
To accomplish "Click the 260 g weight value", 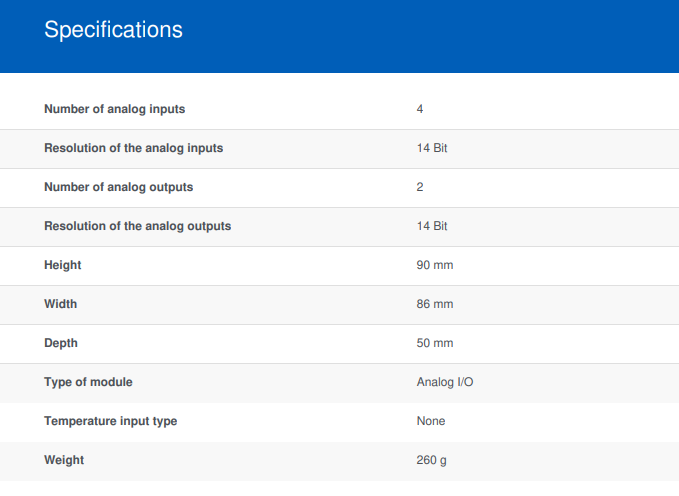I will pos(431,460).
